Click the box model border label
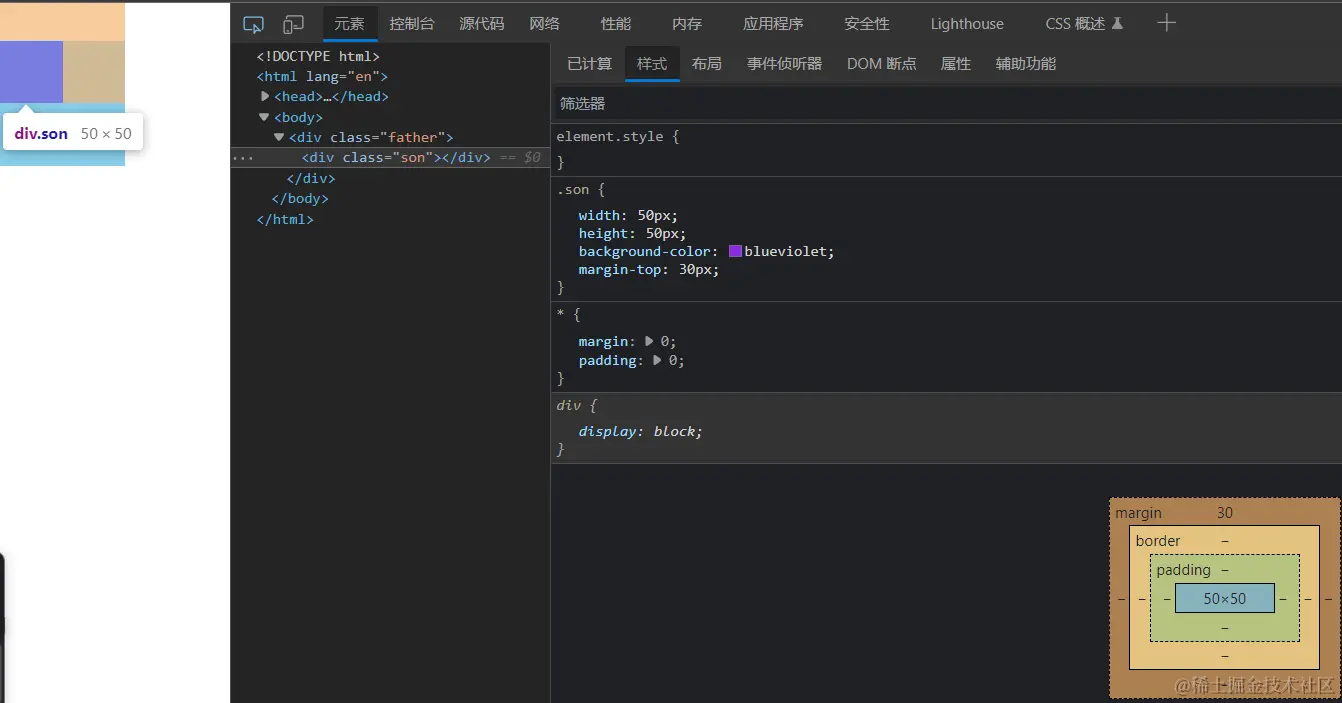 coord(1158,541)
